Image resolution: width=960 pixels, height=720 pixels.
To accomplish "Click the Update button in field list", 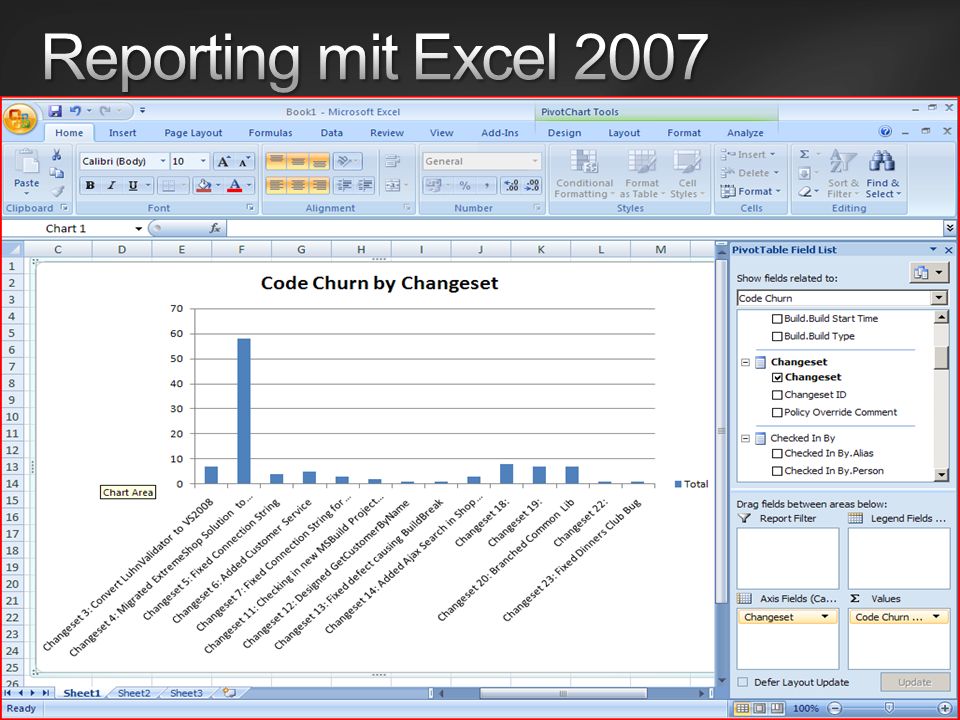I will tap(915, 682).
